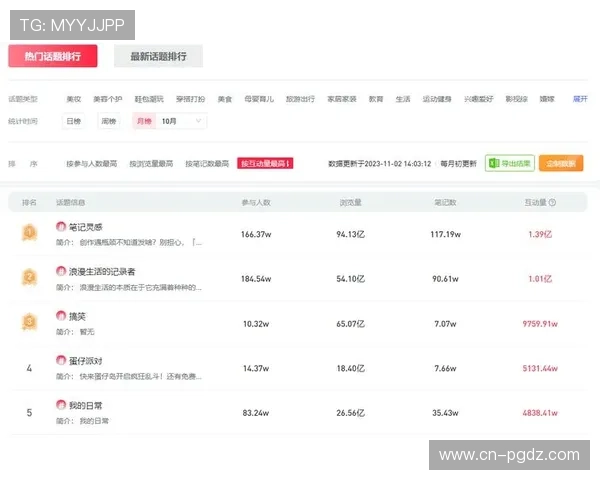
Task: Sort by 按笔记数最高
Action: coord(207,164)
